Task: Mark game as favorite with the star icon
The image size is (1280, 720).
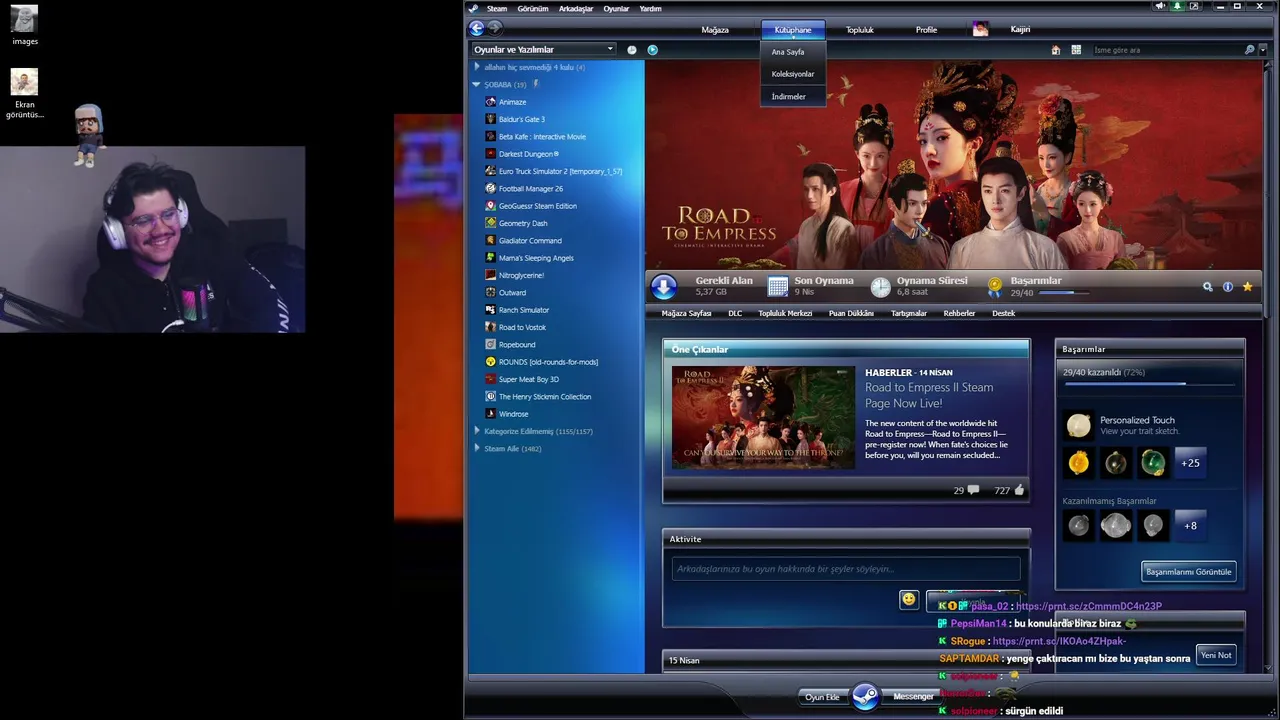Action: [1247, 287]
